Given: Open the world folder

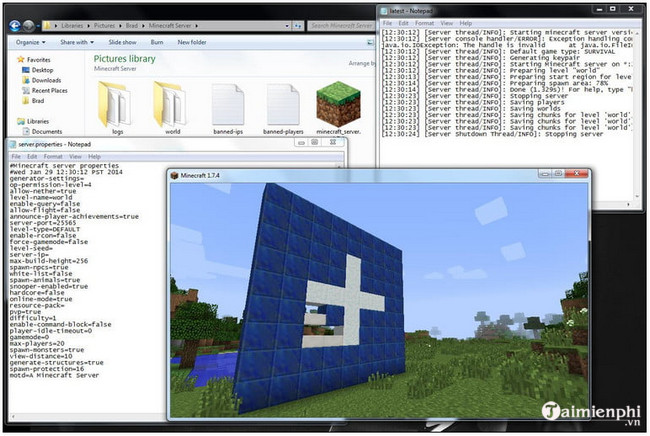Looking at the screenshot, I should 170,108.
